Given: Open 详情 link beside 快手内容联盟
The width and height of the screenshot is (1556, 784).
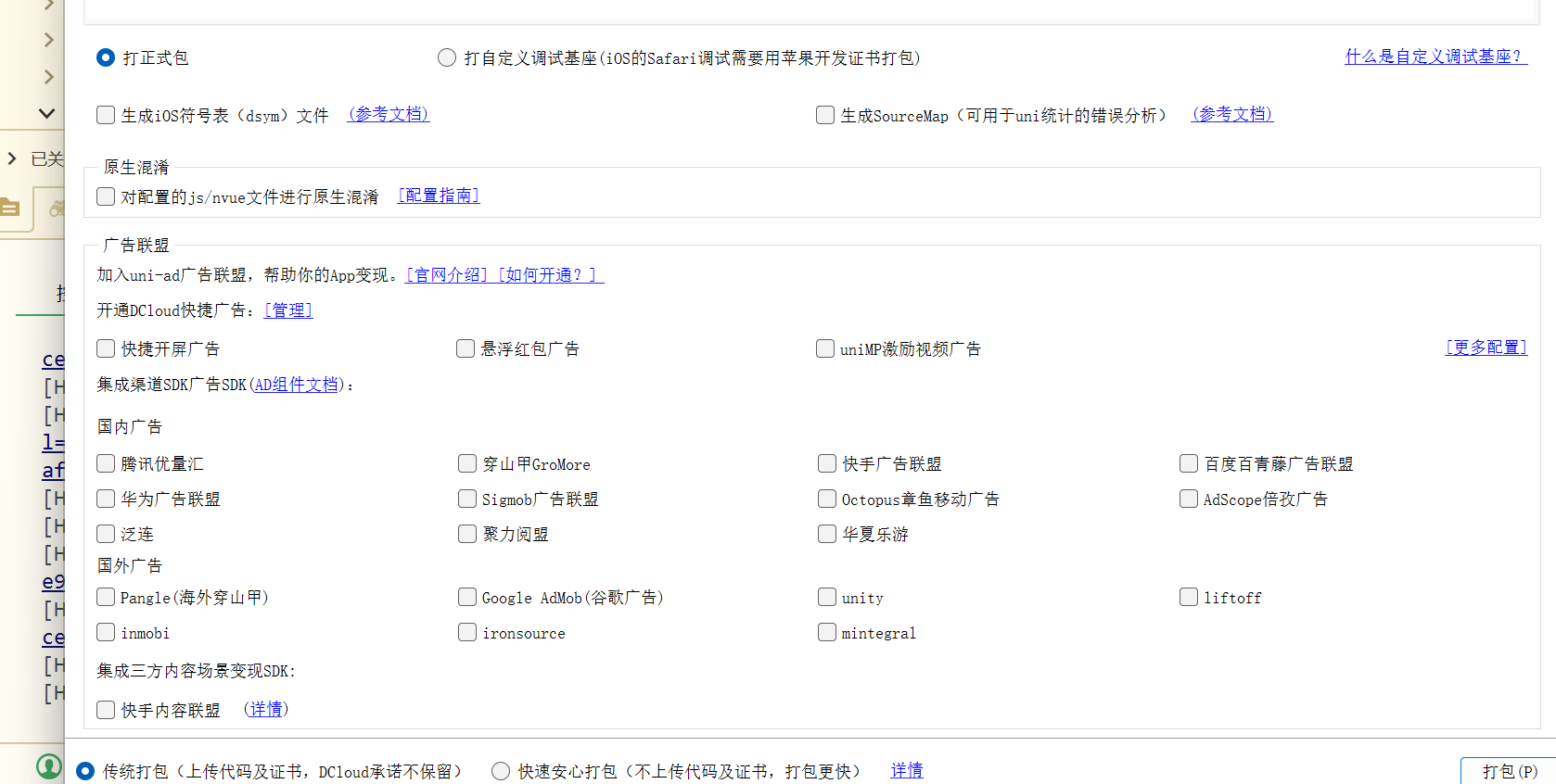Looking at the screenshot, I should [x=266, y=709].
